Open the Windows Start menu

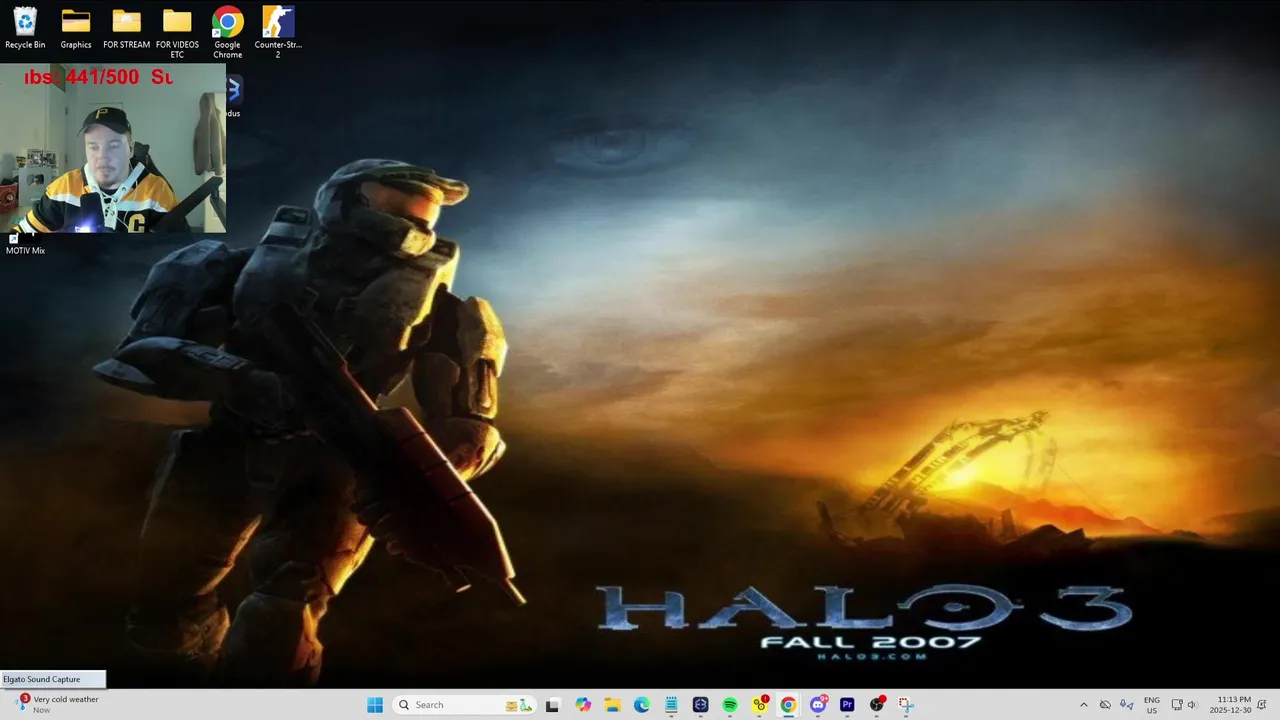[375, 705]
